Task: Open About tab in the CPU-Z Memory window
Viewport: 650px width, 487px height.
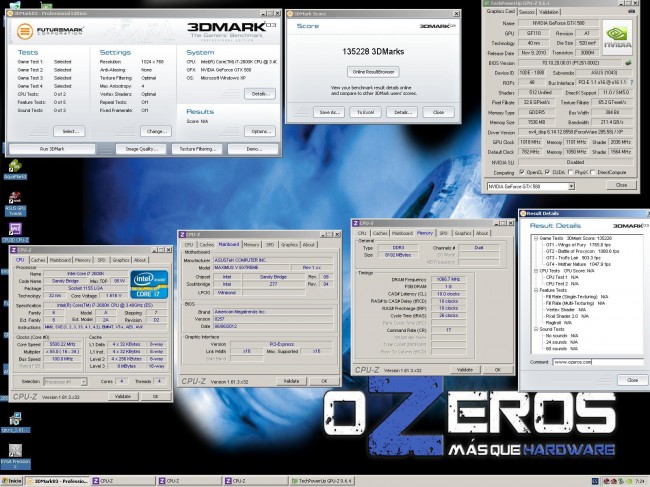Action: 482,233
